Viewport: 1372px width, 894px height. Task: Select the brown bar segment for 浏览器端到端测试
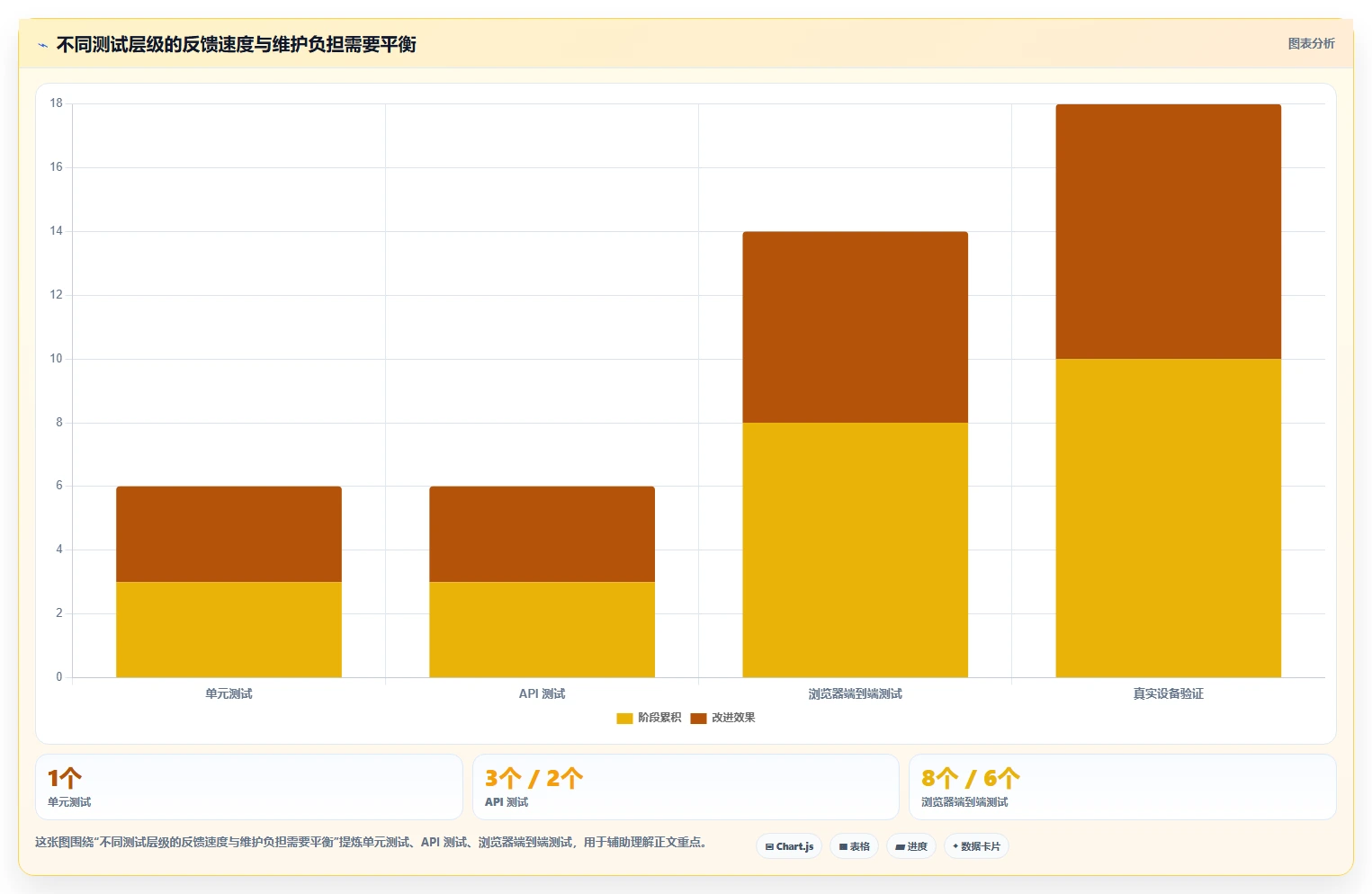(x=855, y=327)
